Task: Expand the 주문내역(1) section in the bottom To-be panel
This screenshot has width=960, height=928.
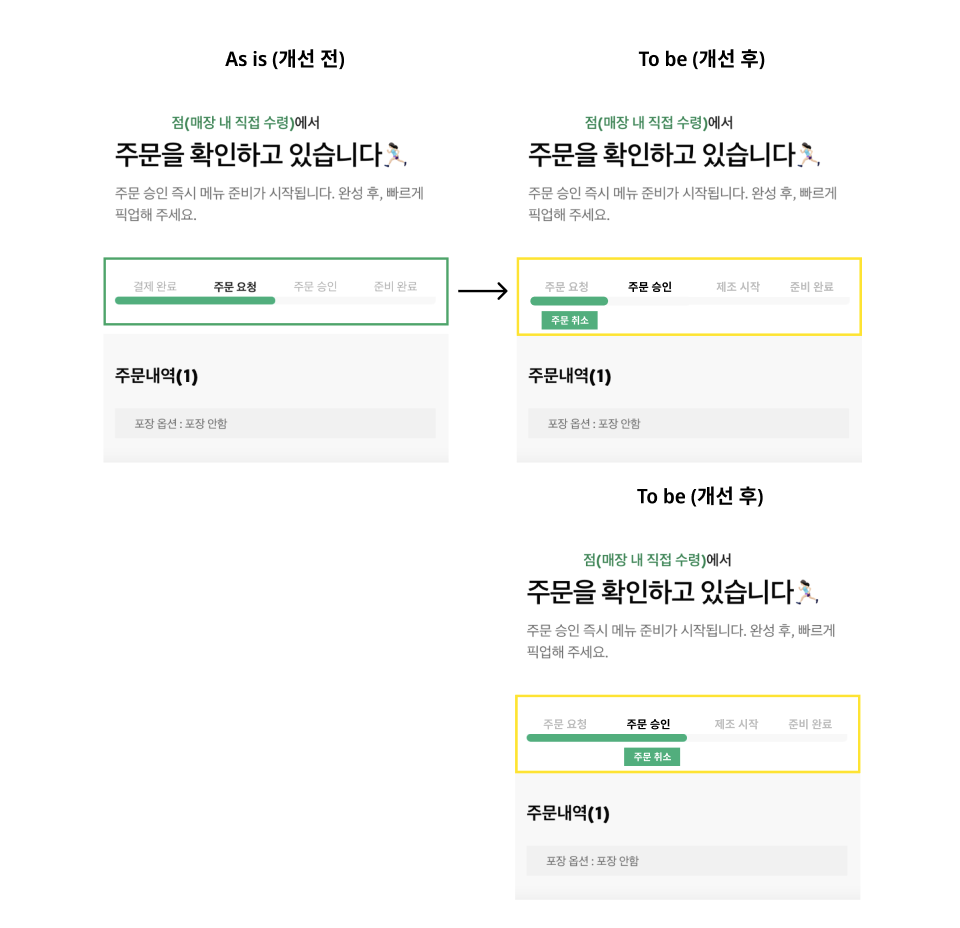Action: tap(566, 814)
